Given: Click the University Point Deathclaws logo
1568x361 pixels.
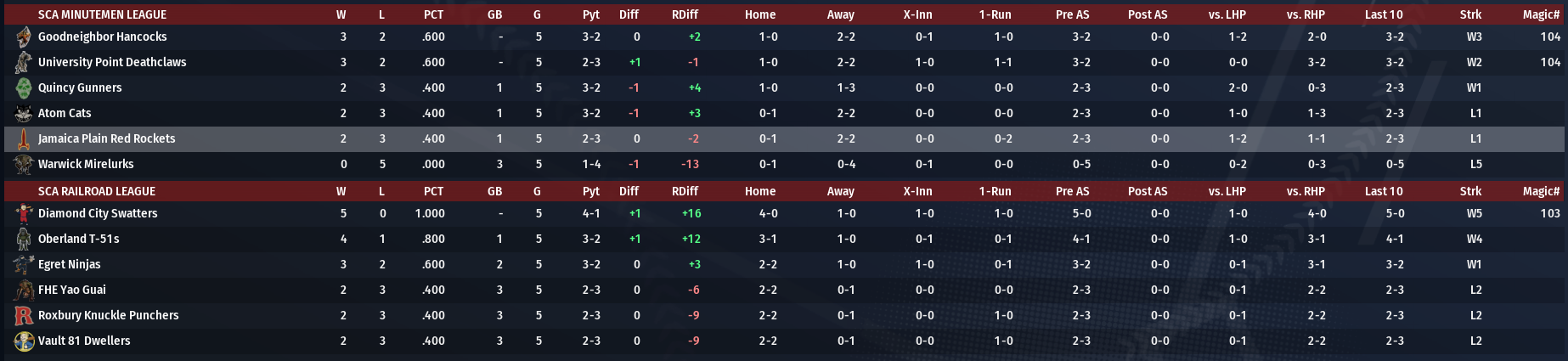Looking at the screenshot, I should (x=24, y=63).
